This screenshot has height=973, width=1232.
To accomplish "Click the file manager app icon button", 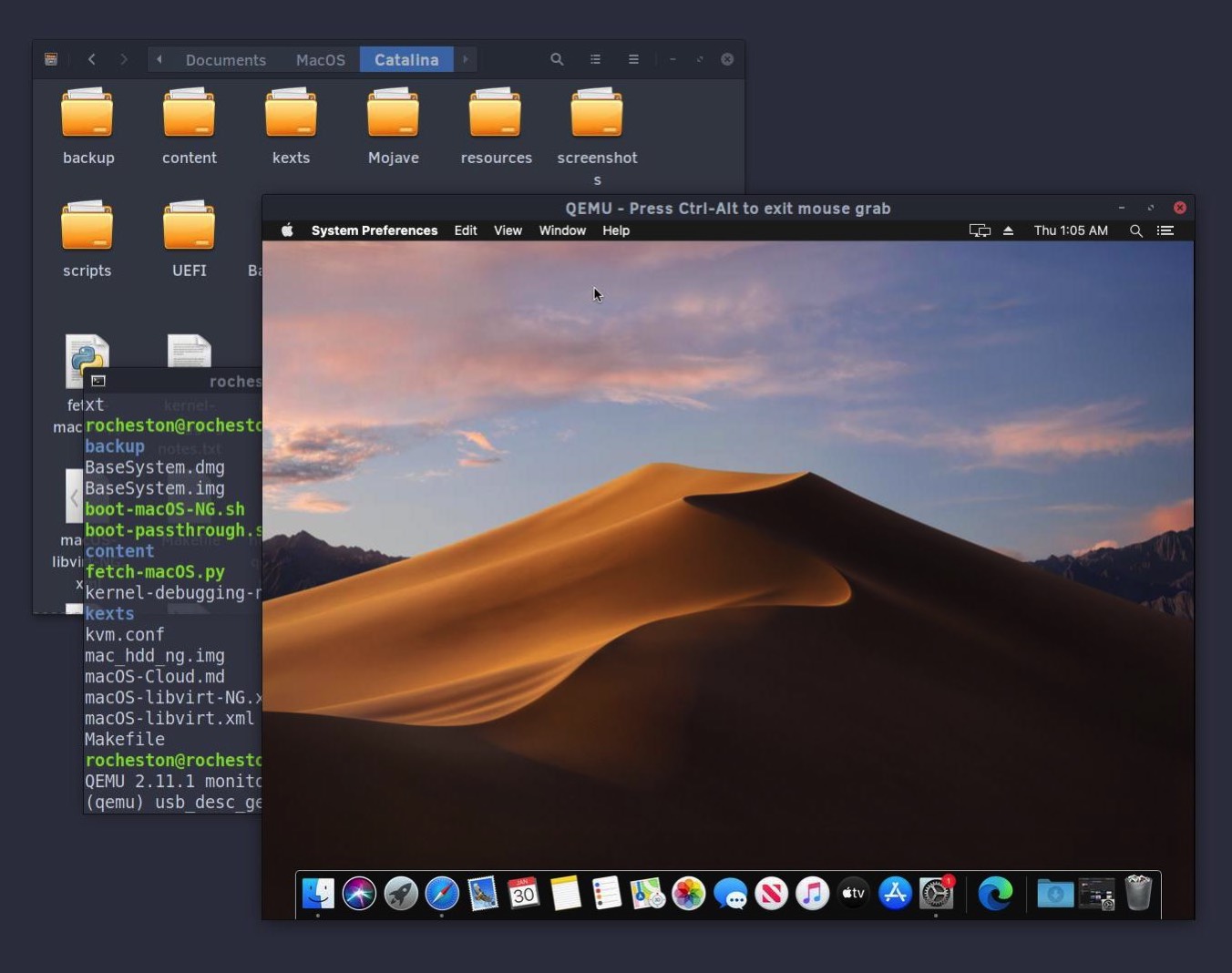I will coord(51,59).
